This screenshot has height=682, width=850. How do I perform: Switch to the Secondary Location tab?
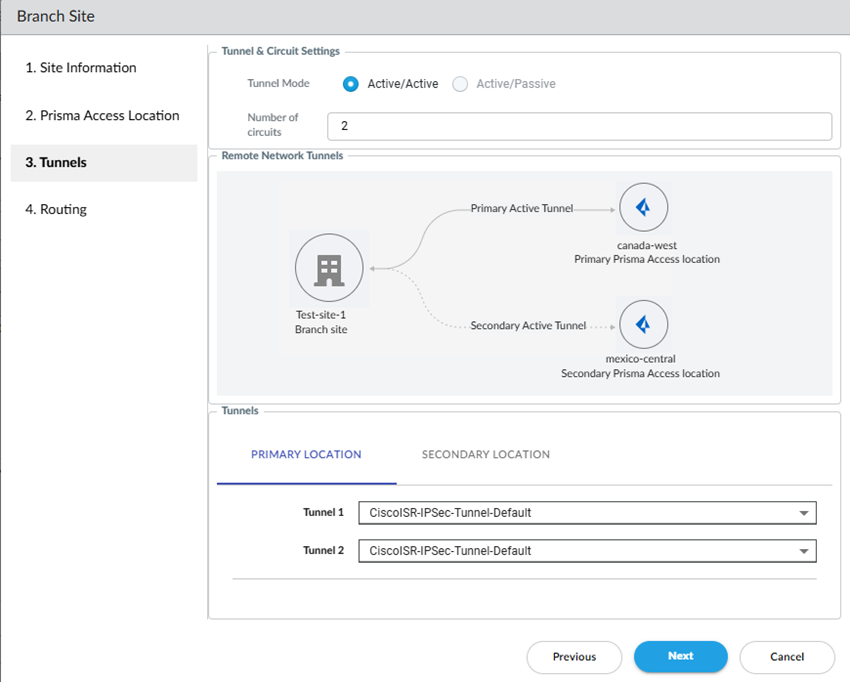(x=485, y=454)
